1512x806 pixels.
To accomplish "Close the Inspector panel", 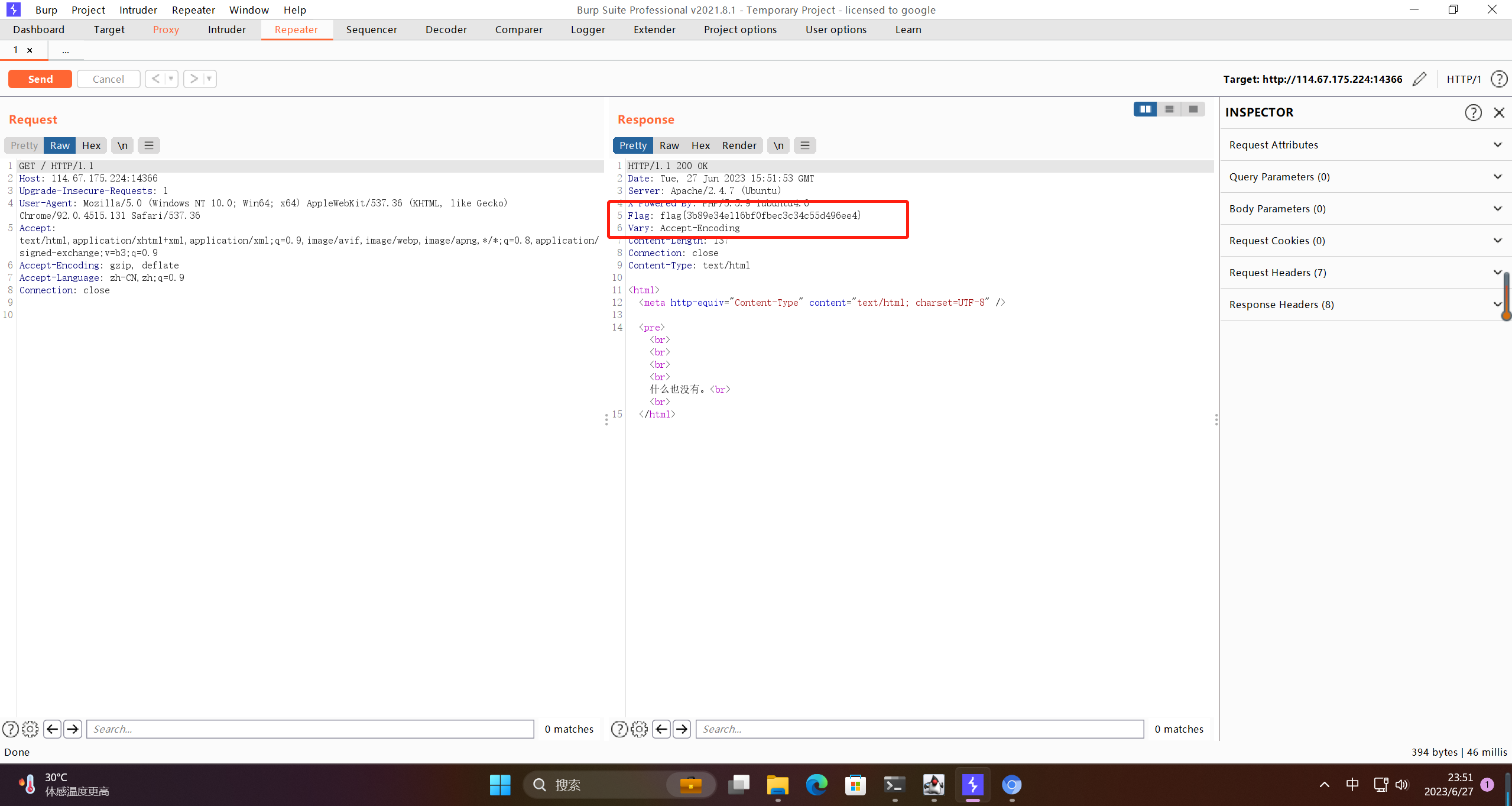I will coord(1499,112).
